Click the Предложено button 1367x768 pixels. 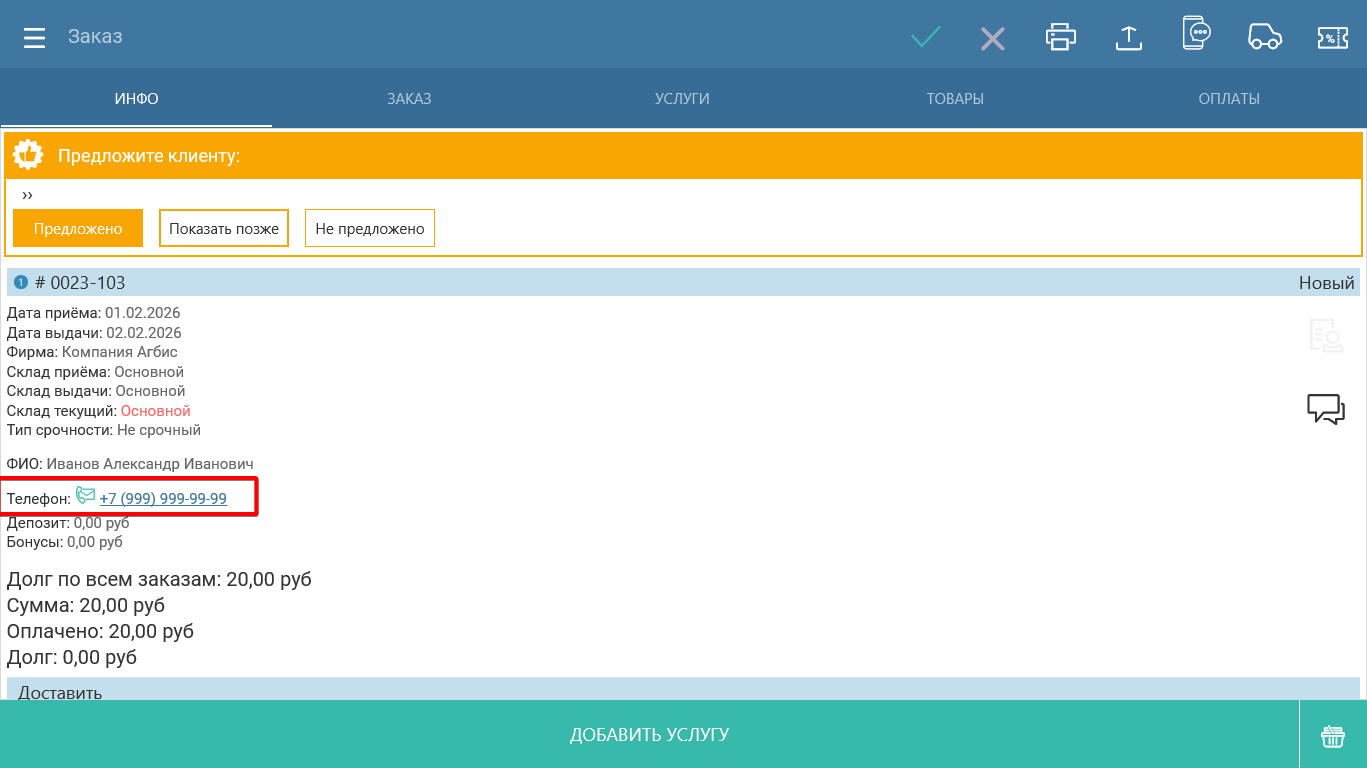click(x=78, y=228)
